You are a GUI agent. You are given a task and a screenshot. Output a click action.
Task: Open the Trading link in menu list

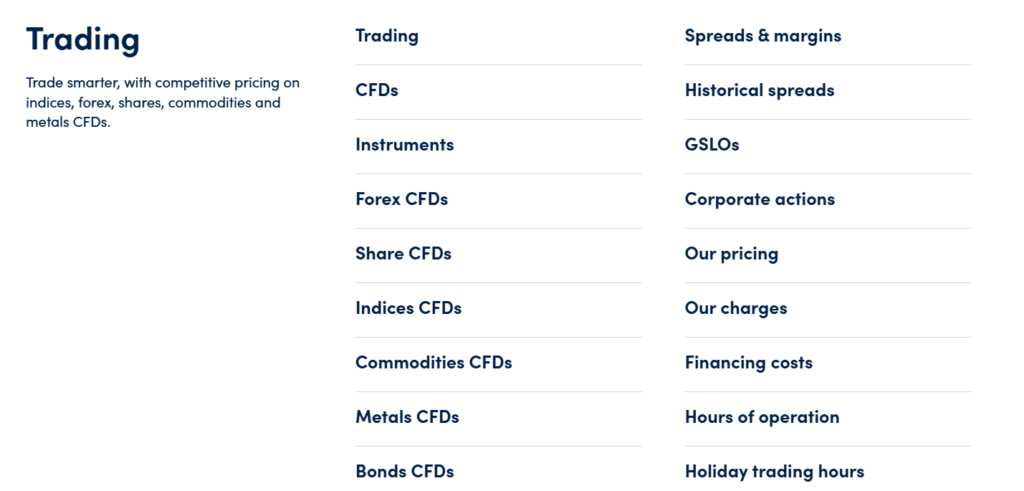click(x=387, y=36)
